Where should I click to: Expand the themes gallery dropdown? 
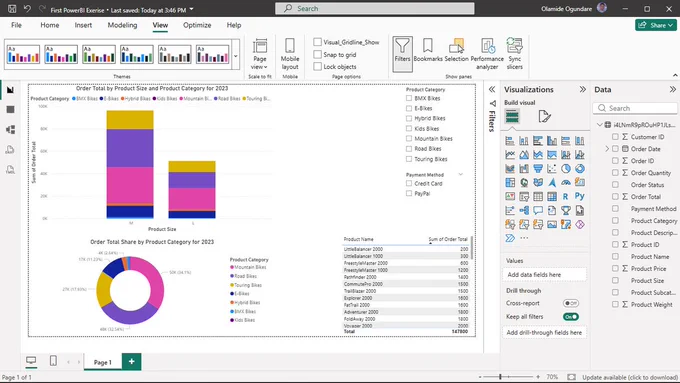coord(236,56)
